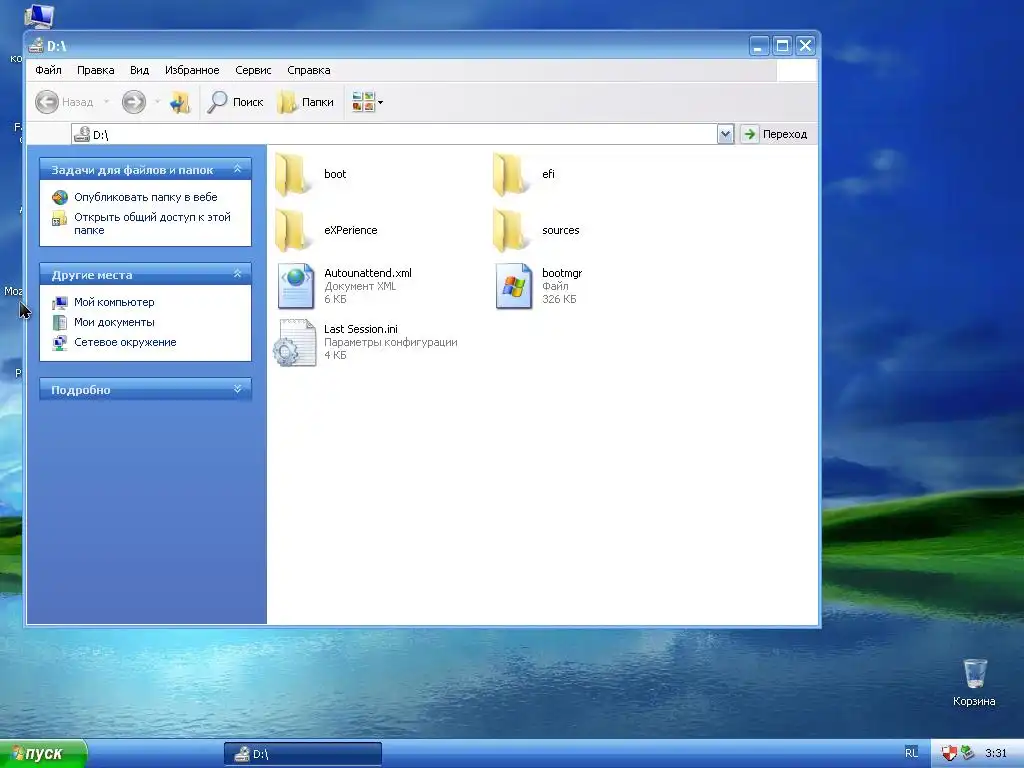
Task: Click the RL language indicator
Action: point(911,753)
